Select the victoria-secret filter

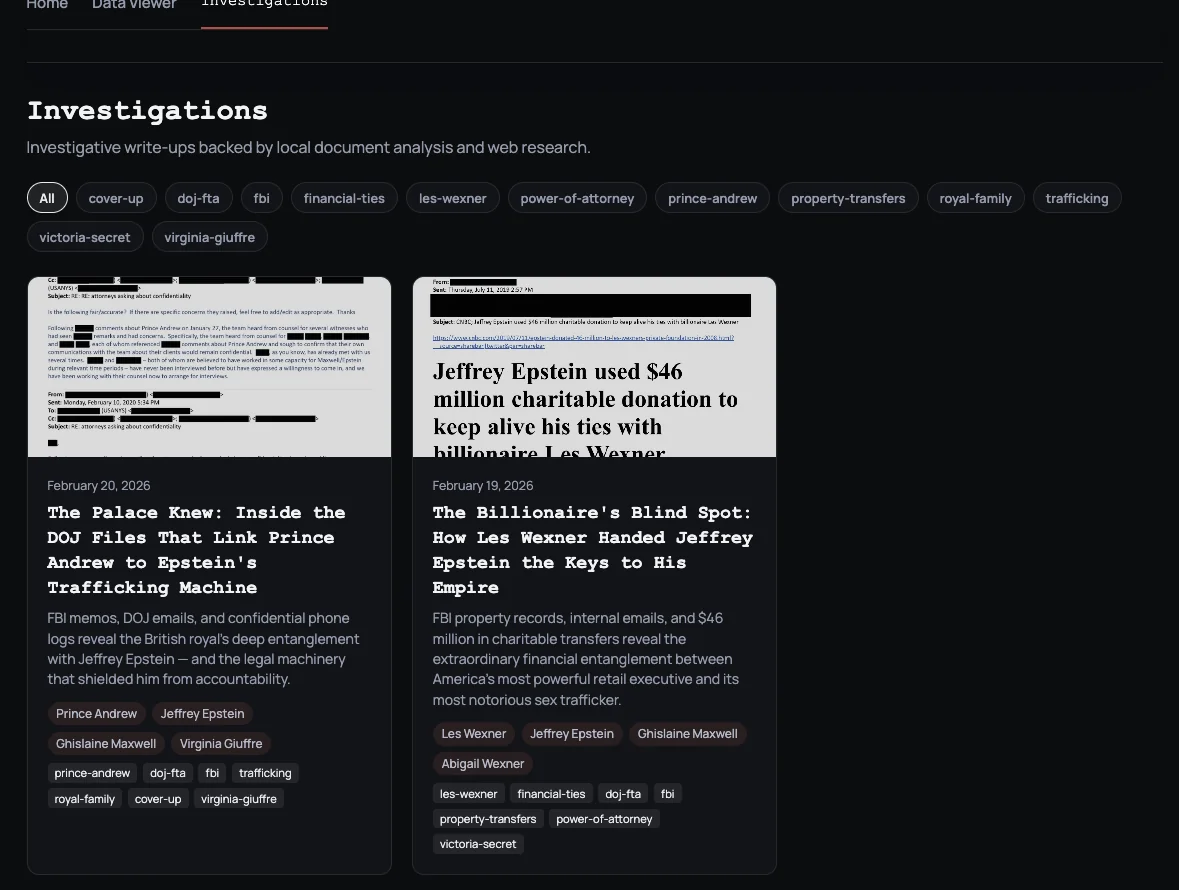coord(85,236)
